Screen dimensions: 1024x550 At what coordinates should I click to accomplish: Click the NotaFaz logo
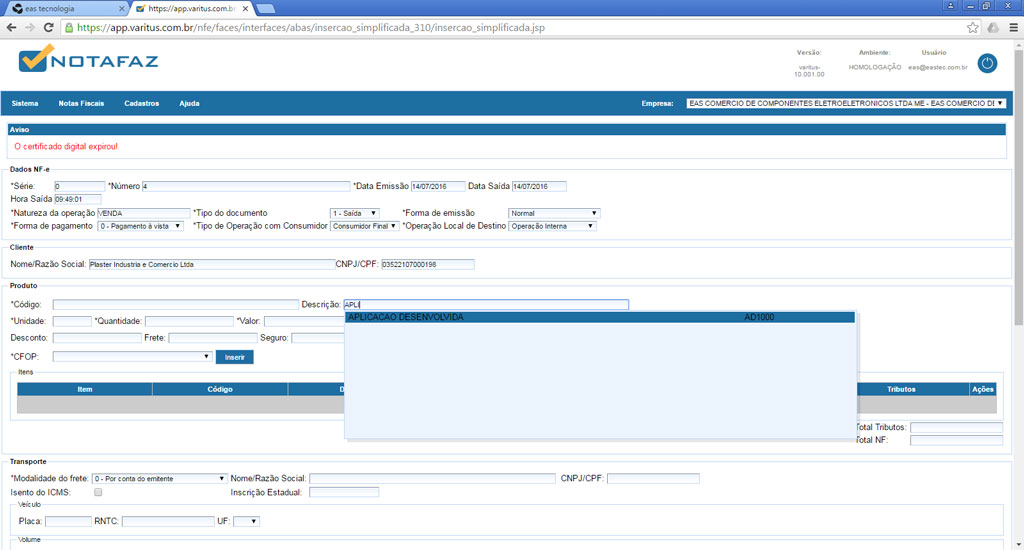click(x=88, y=60)
